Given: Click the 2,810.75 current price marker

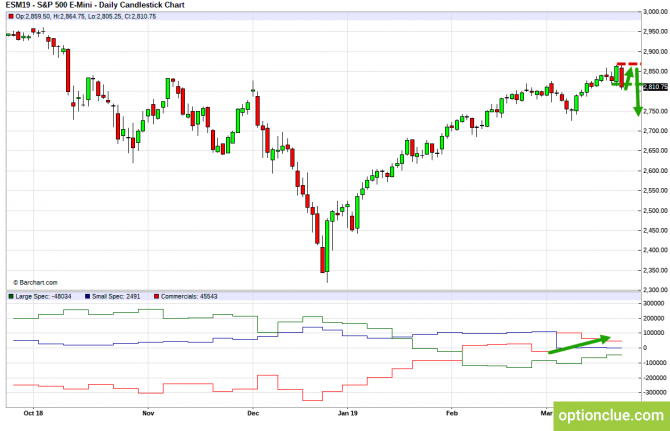Looking at the screenshot, I should click(x=655, y=87).
